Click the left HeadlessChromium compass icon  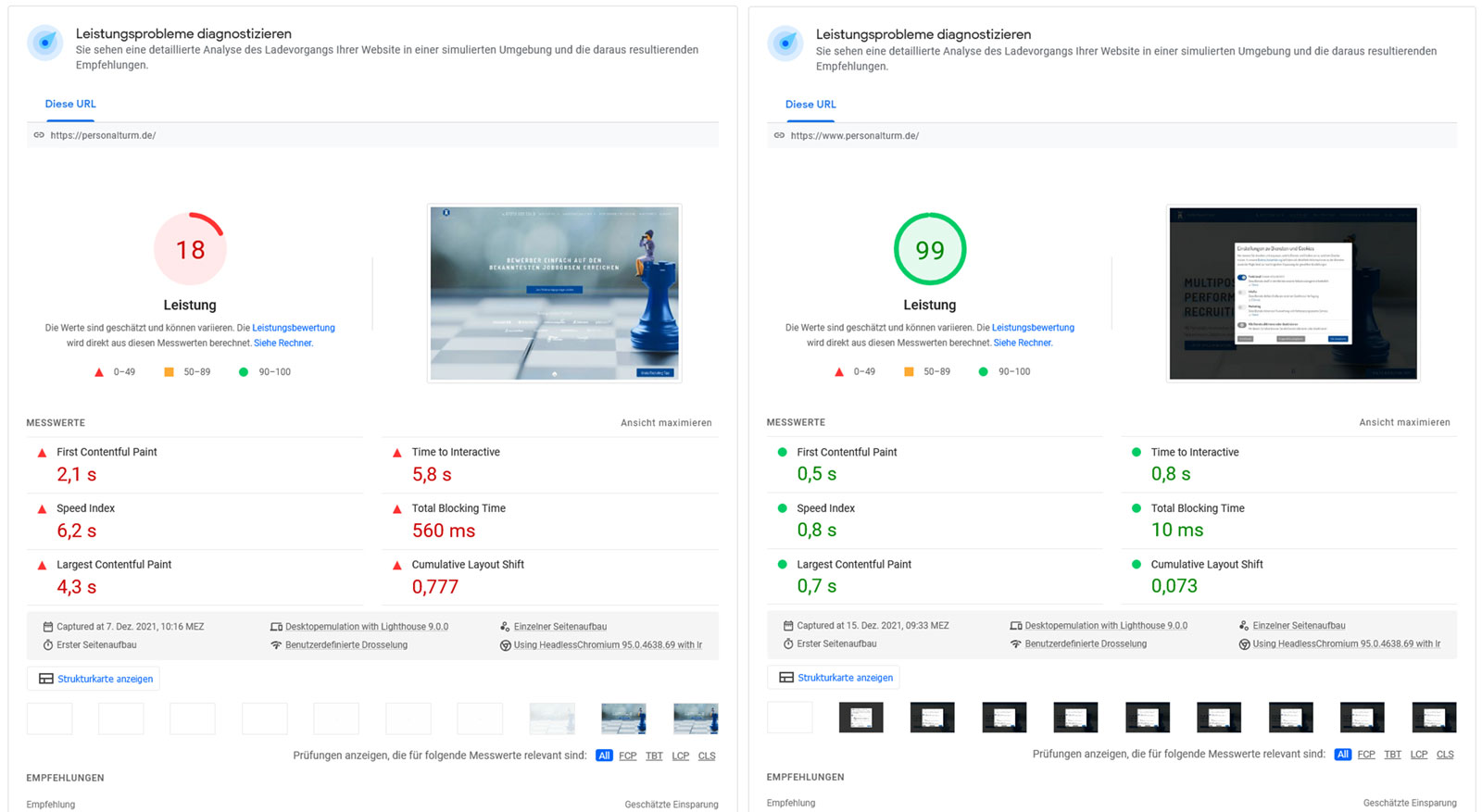(505, 645)
